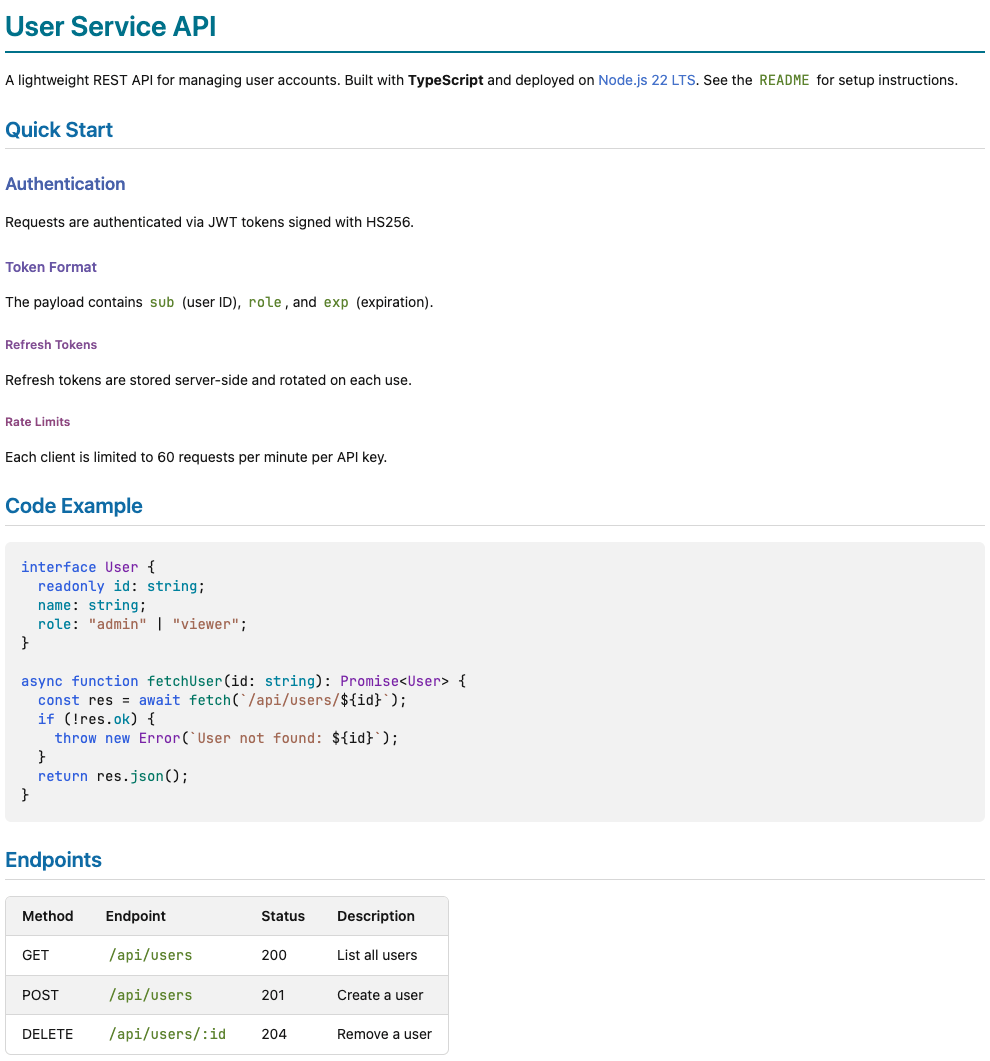Open the Node.js 22 LTS link

coord(646,80)
